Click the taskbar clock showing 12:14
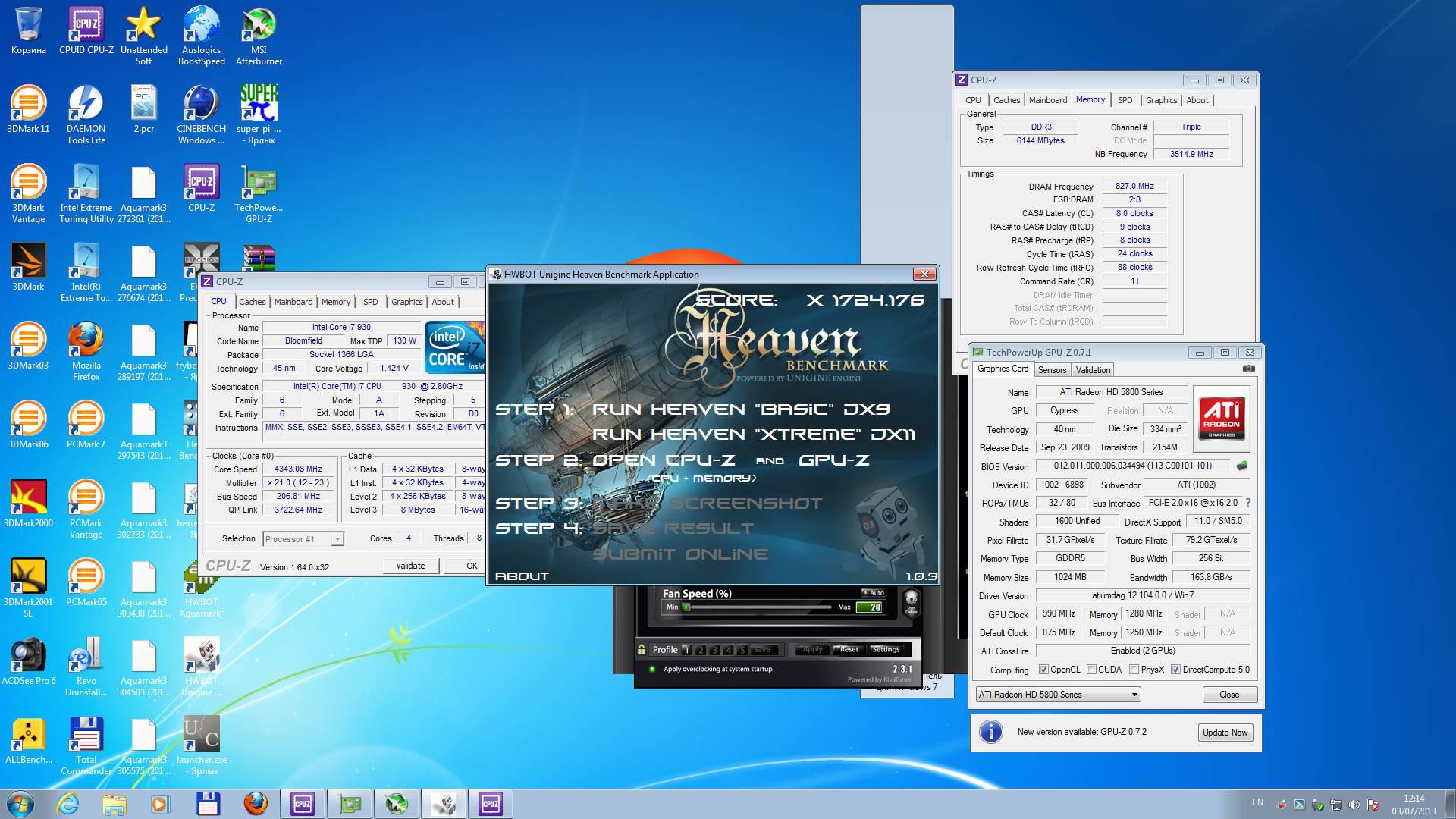This screenshot has width=1456, height=819. click(1414, 805)
